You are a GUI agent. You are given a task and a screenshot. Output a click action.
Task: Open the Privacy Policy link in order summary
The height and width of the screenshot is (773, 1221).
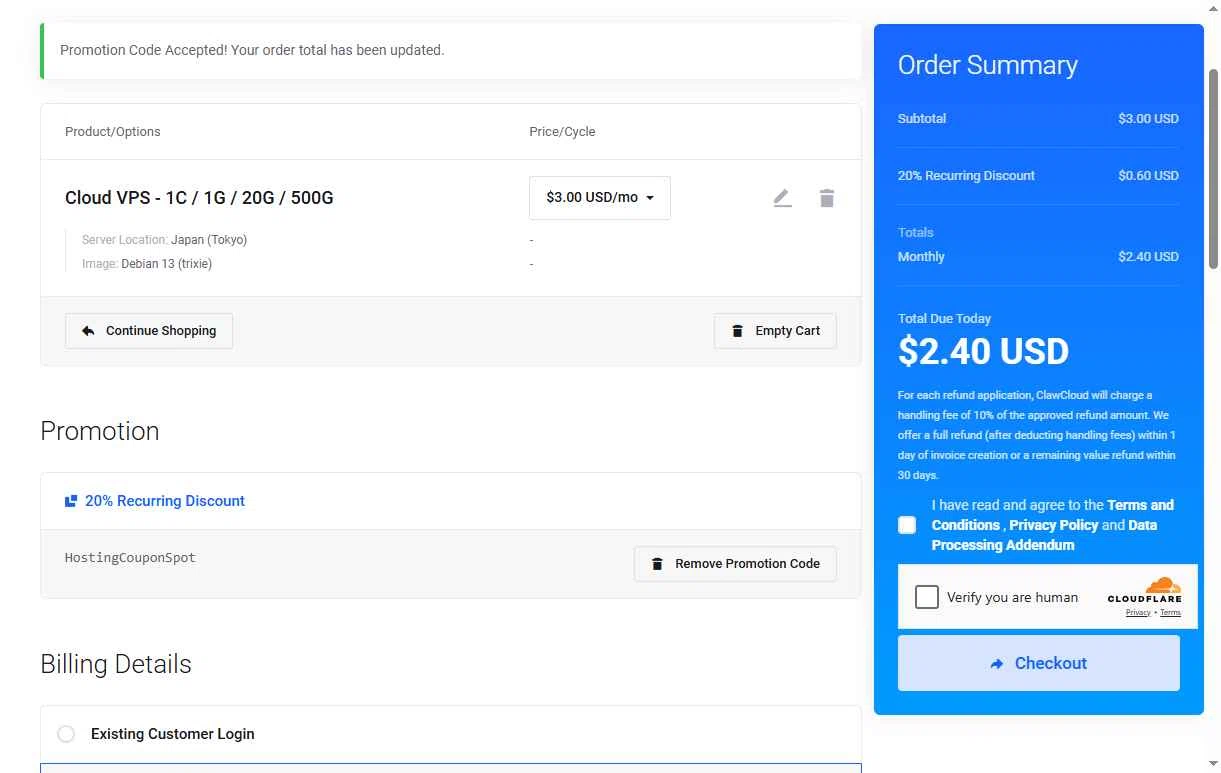[1053, 525]
